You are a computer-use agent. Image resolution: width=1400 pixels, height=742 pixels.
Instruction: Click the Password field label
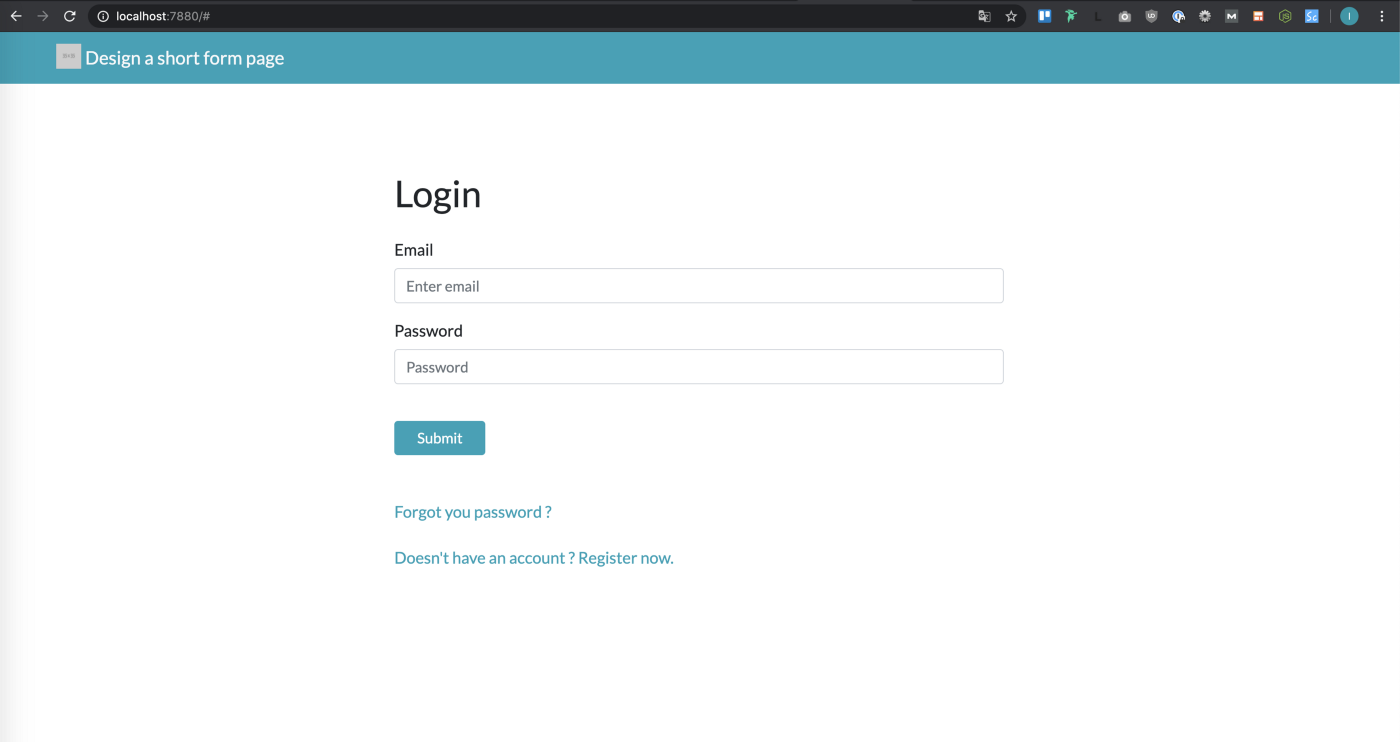pos(429,331)
